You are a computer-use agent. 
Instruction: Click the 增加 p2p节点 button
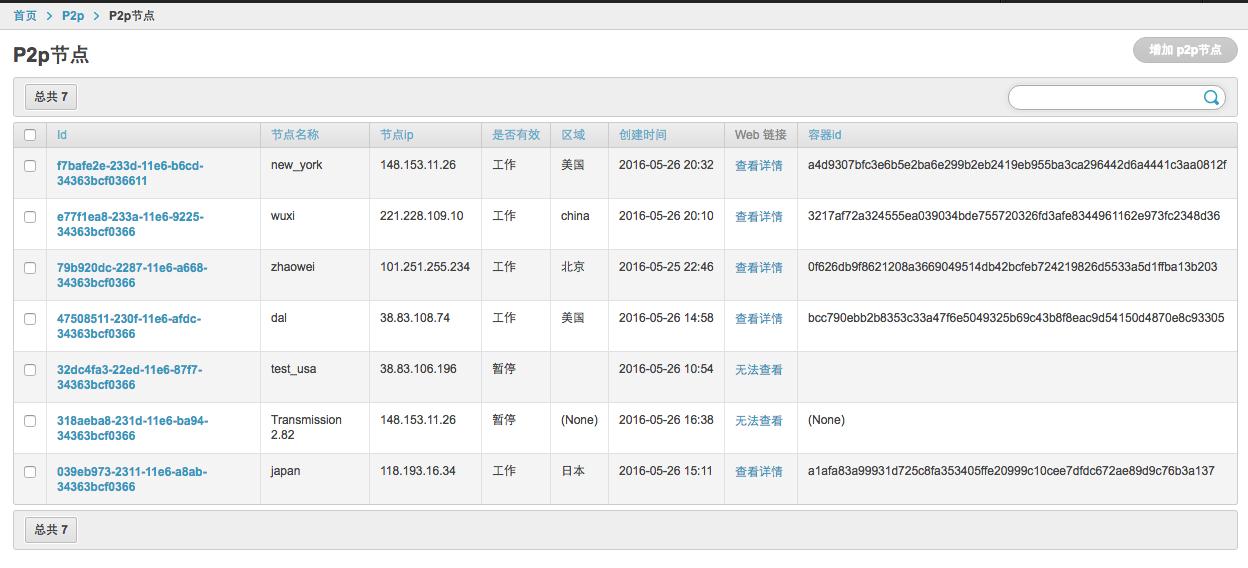click(1185, 50)
